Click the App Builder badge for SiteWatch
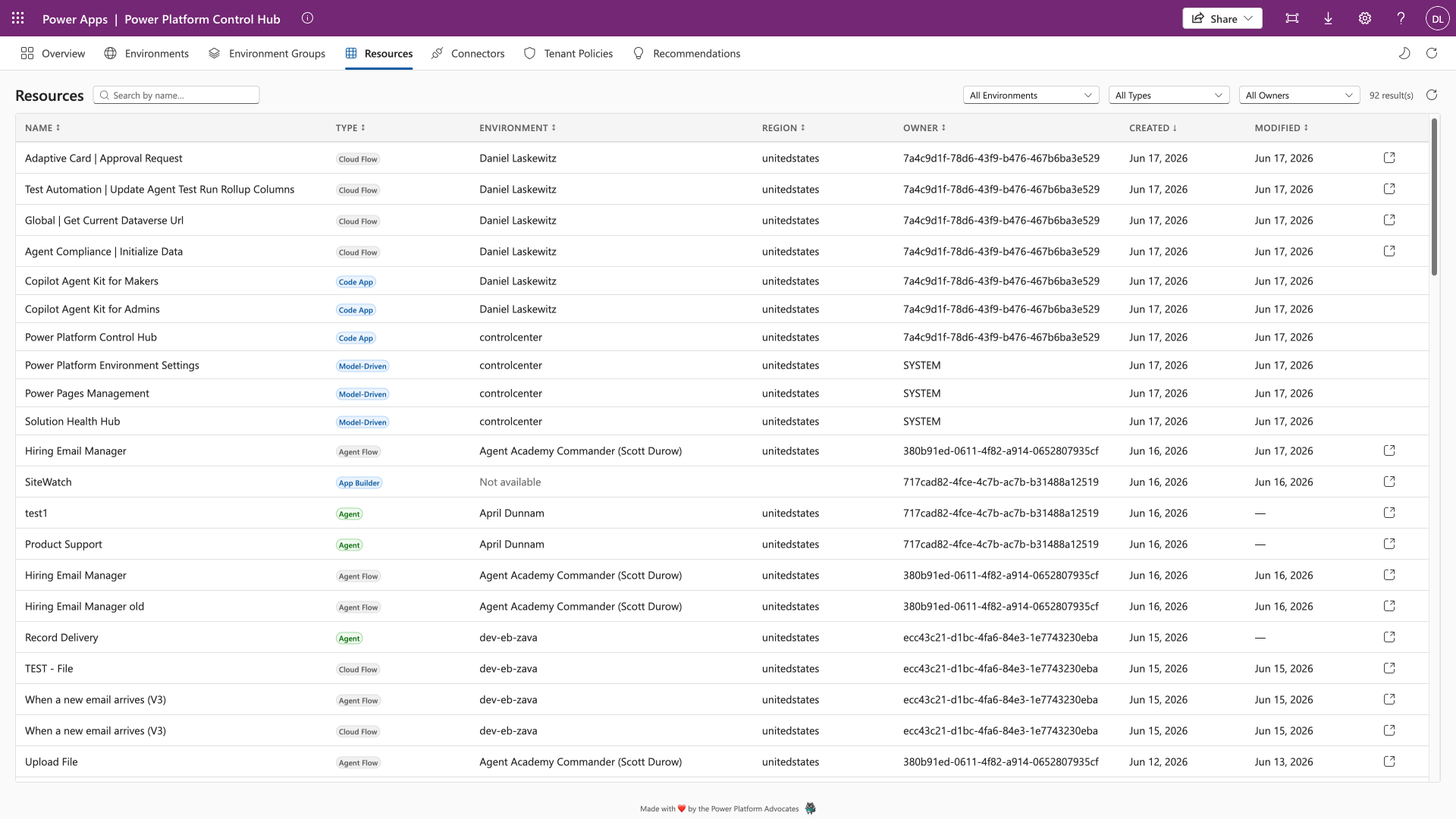Screen dimensions: 1456x819 tap(359, 483)
